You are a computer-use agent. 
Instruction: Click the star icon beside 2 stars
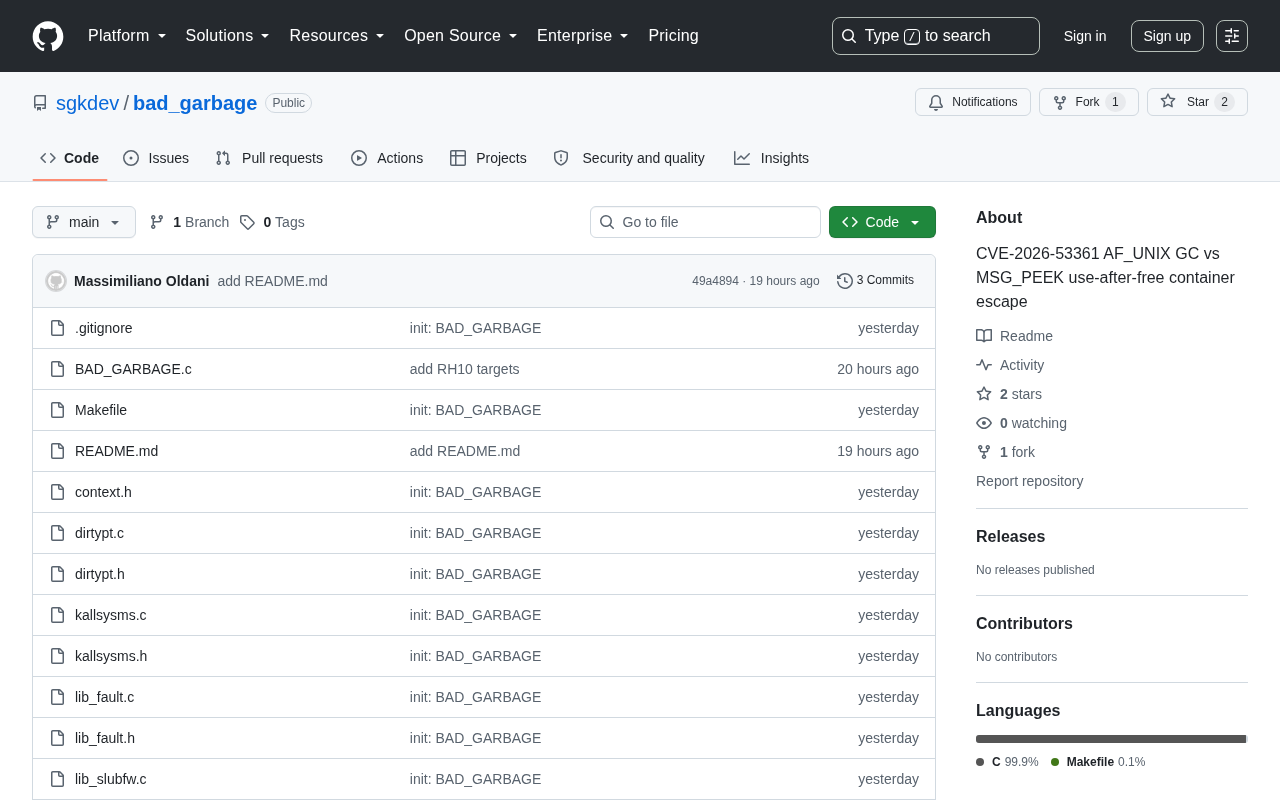coord(984,394)
